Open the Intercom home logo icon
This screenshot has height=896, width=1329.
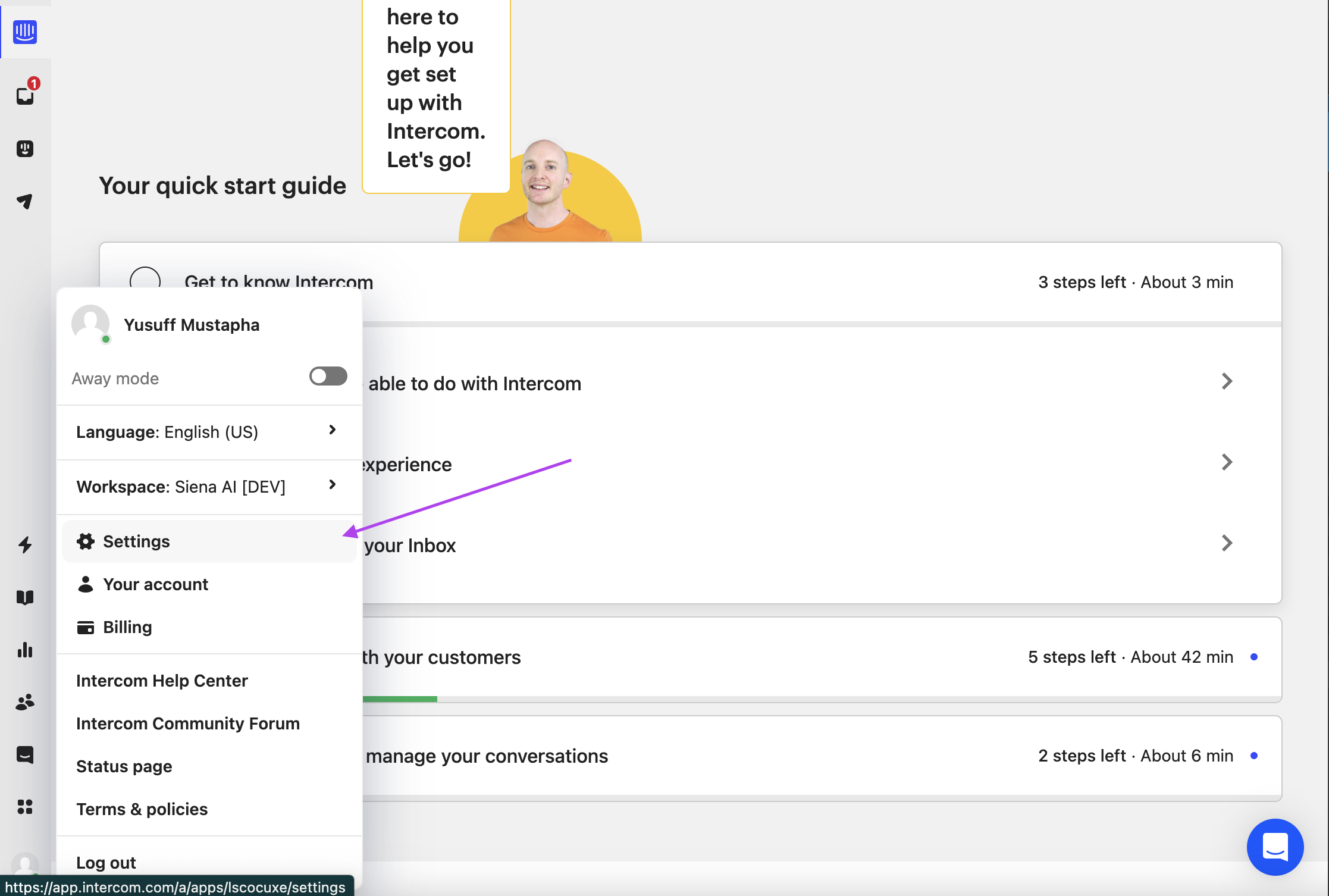(x=25, y=32)
